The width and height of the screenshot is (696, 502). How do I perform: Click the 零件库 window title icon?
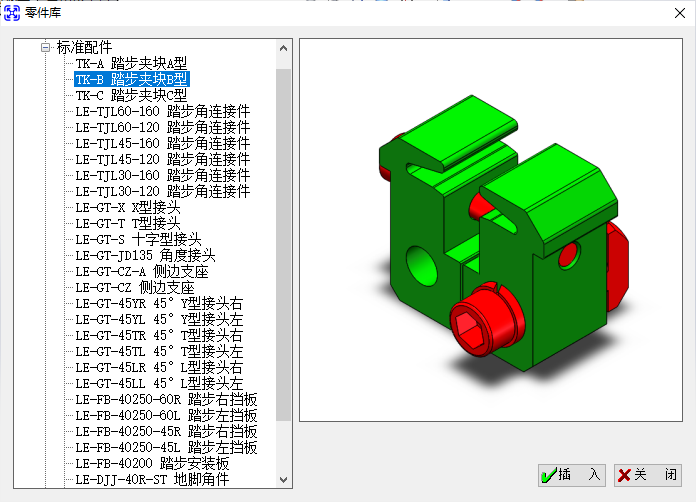point(13,12)
